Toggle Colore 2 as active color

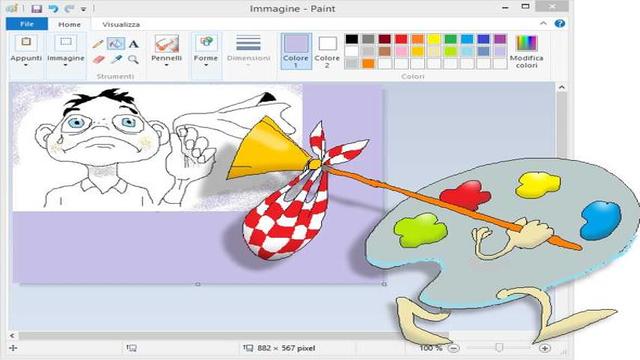327,51
